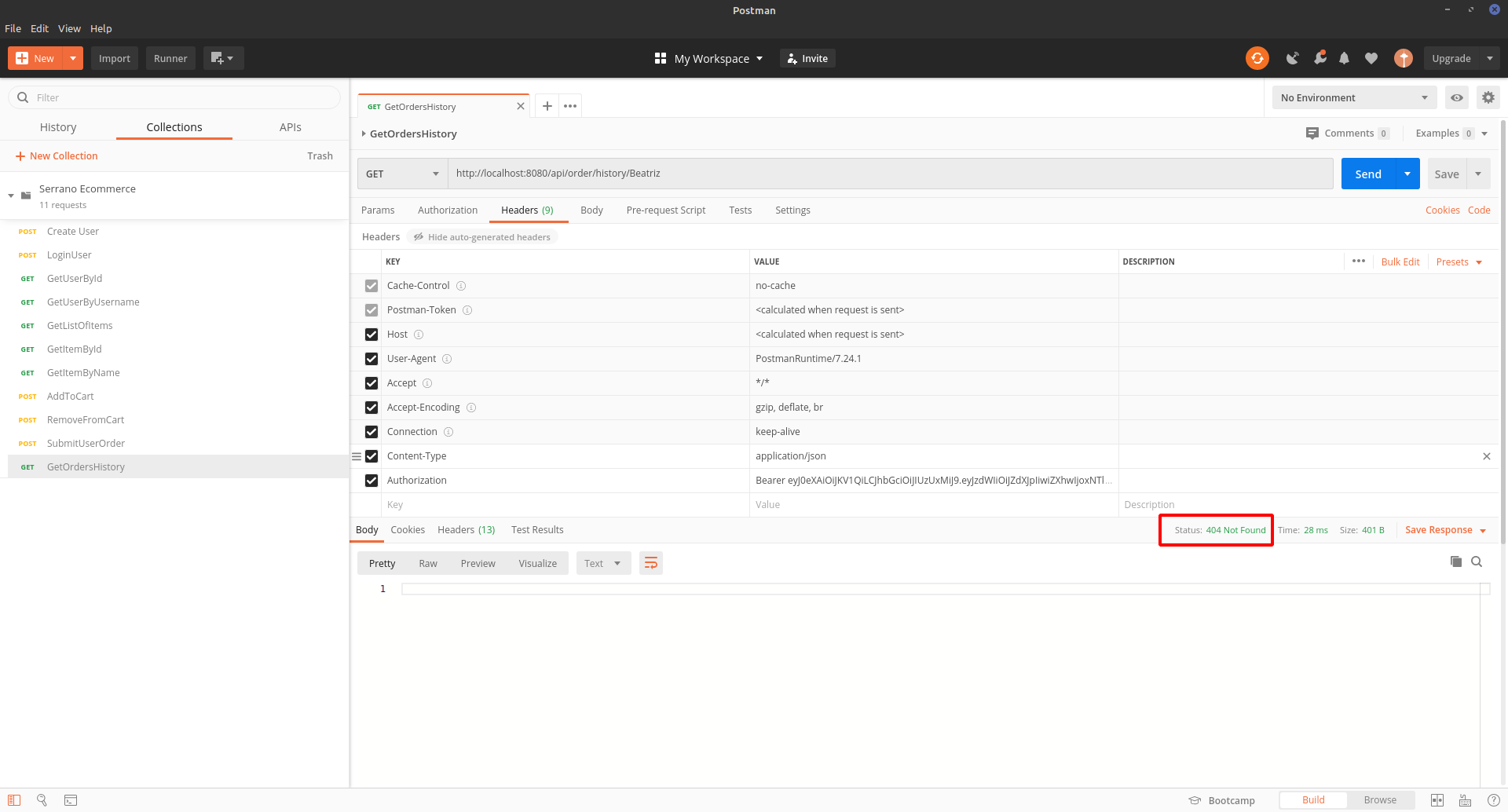Open the Save Response dropdown
Image resolution: width=1508 pixels, height=812 pixels.
click(1445, 530)
